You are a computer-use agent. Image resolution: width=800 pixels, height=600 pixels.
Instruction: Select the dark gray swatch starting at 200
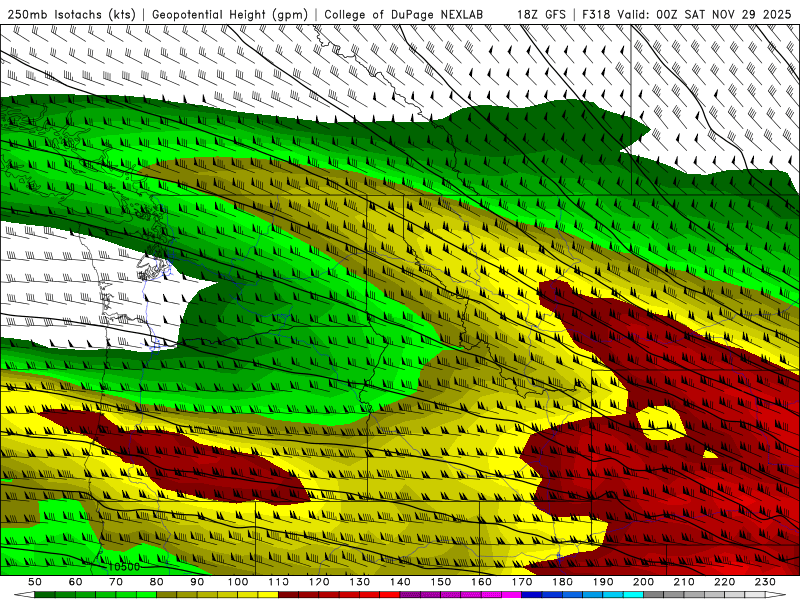click(654, 595)
